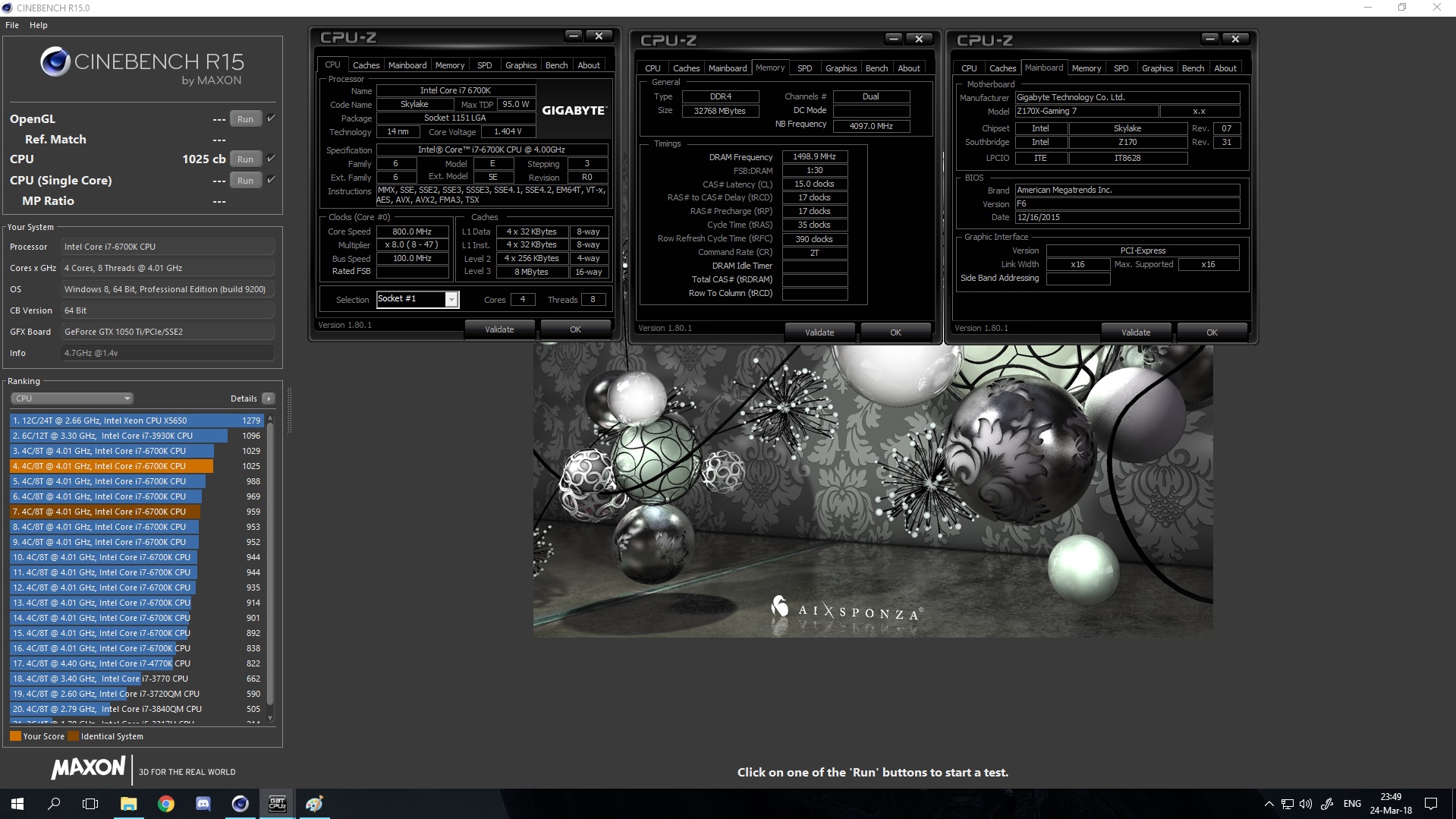Select ranking entry i7-3720QM CPU 590
1456x819 pixels.
pos(137,694)
